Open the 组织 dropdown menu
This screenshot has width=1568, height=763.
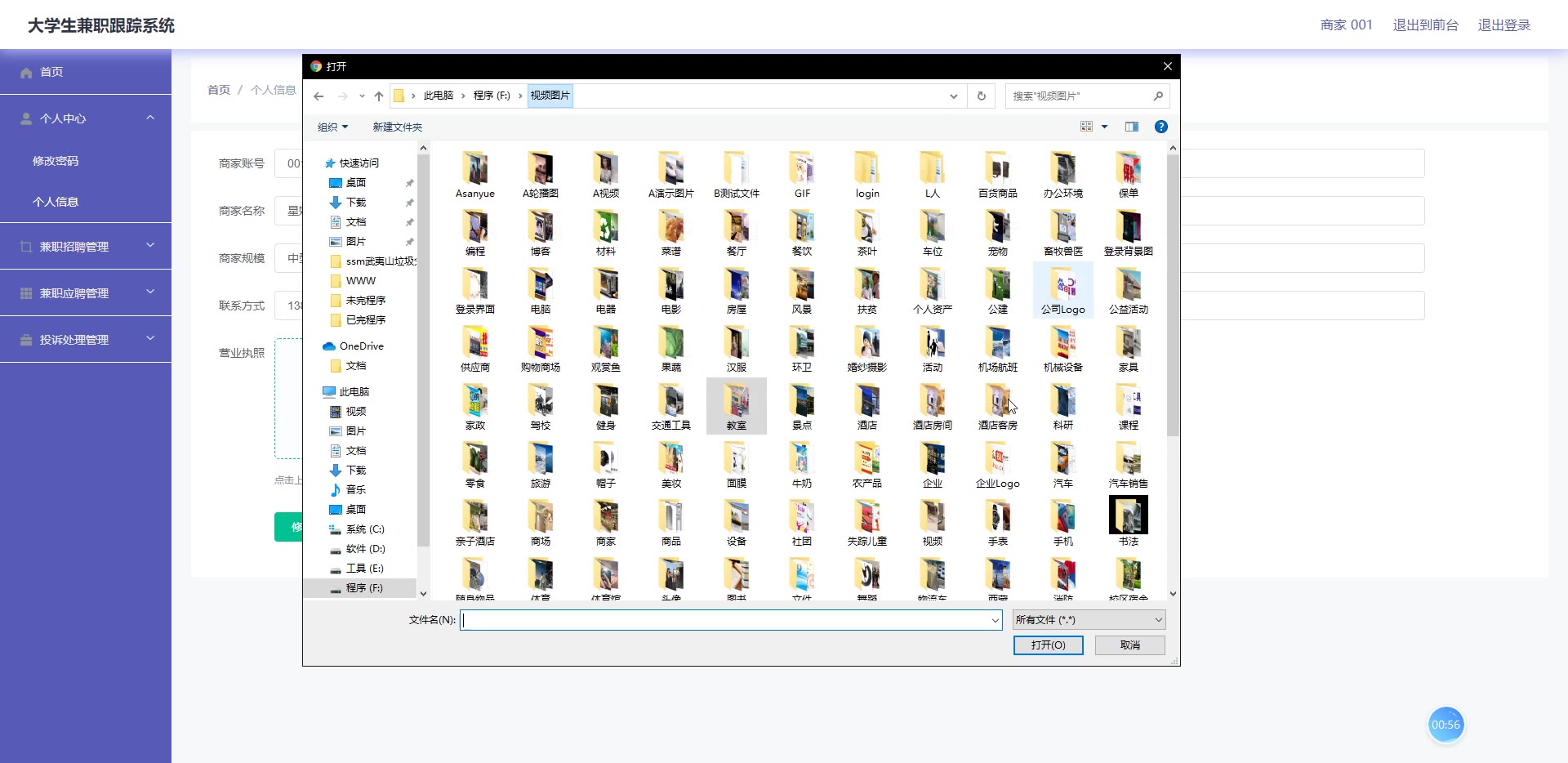click(332, 127)
